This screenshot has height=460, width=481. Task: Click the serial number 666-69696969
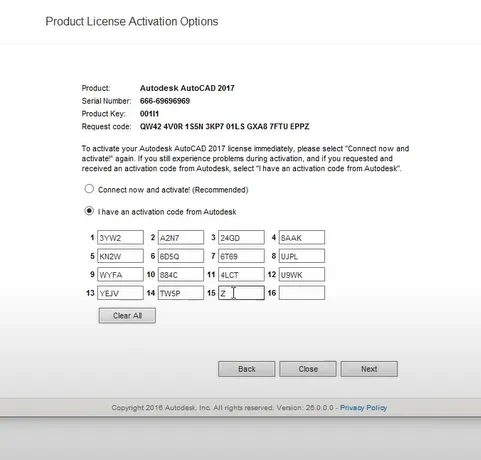(x=165, y=101)
